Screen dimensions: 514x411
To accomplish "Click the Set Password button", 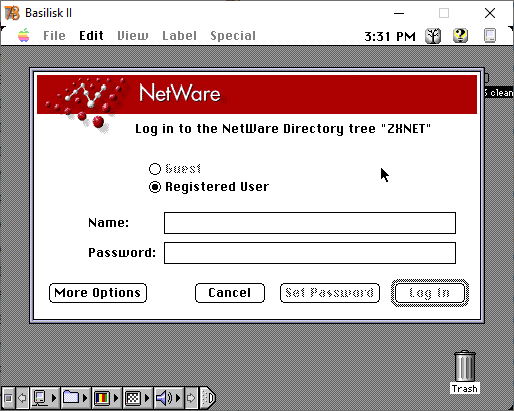I will point(330,293).
